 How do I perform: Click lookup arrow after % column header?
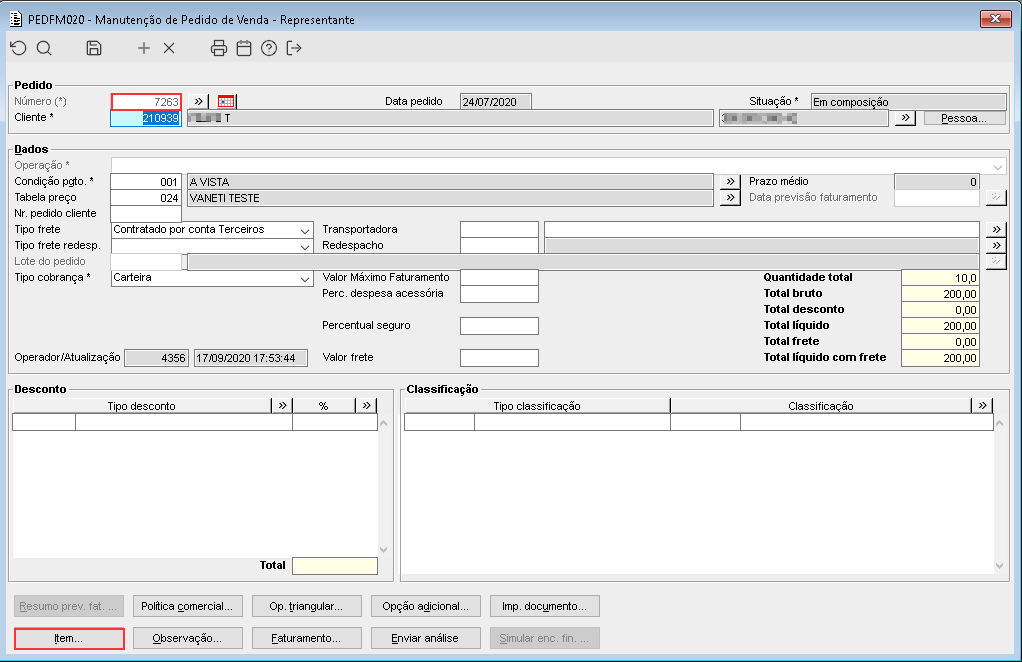[x=366, y=405]
